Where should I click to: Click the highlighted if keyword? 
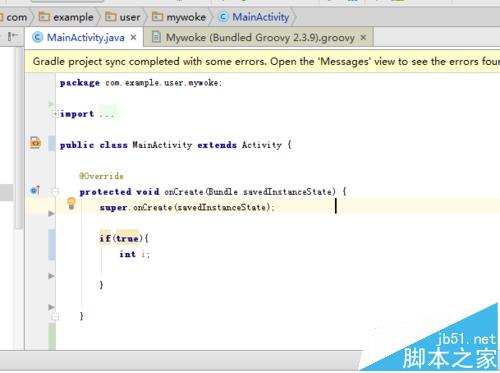pyautogui.click(x=105, y=239)
